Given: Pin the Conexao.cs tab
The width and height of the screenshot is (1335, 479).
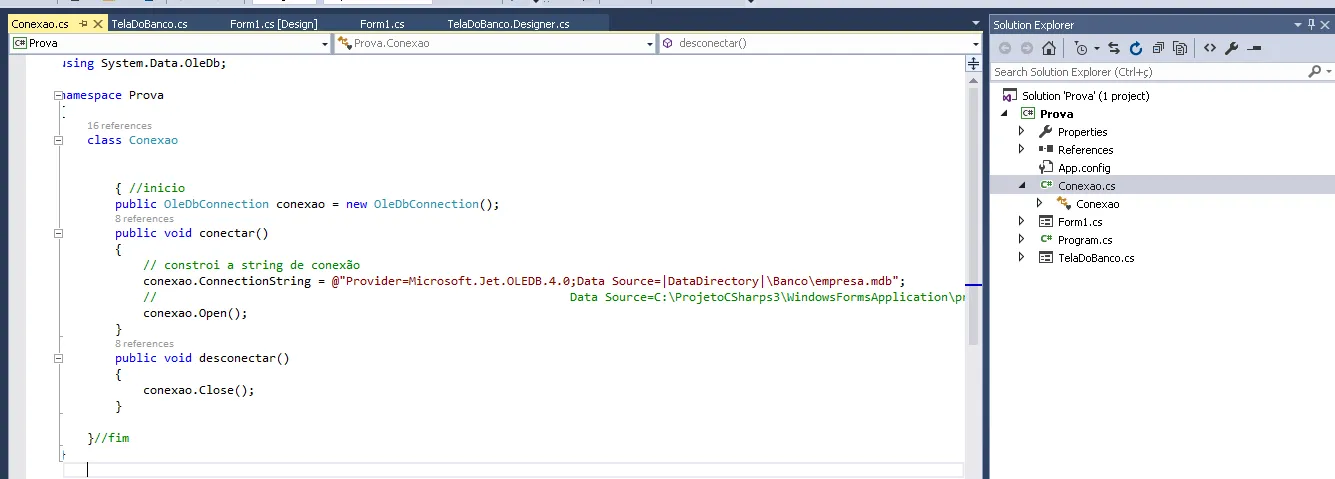Looking at the screenshot, I should pyautogui.click(x=81, y=23).
